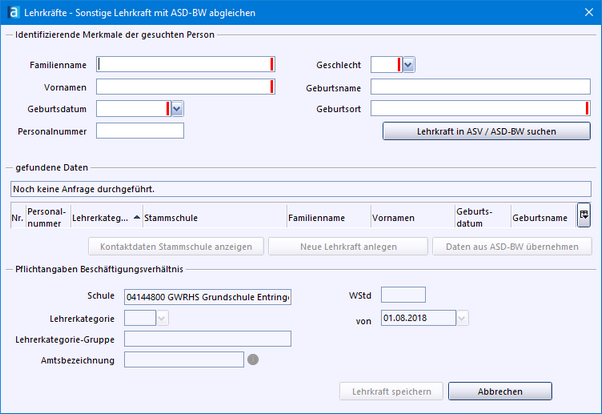The width and height of the screenshot is (602, 414).
Task: Expand the 'von' date dropdown
Action: tap(463, 318)
